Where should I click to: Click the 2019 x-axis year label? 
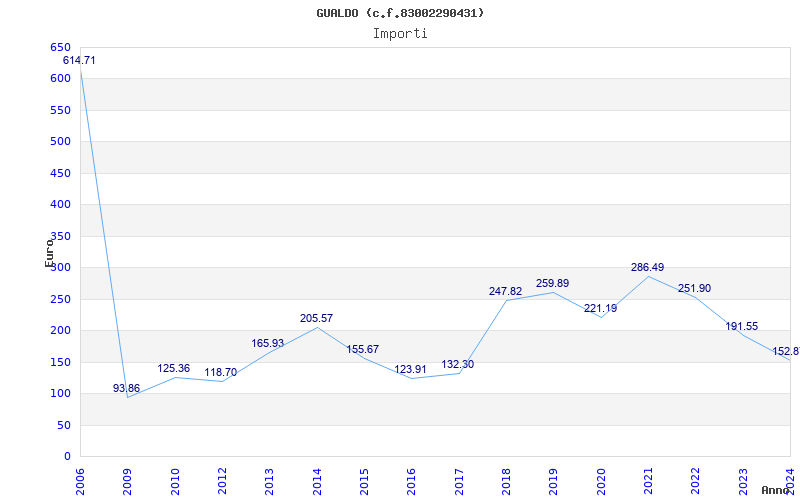coord(554,481)
